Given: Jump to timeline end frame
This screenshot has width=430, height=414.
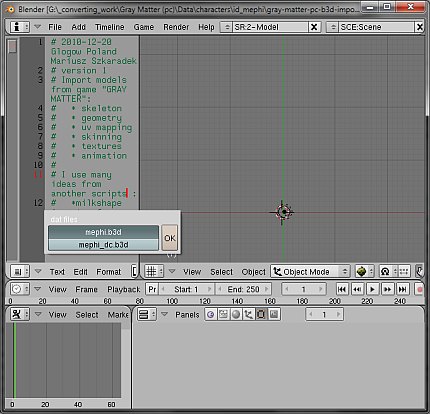Looking at the screenshot, I should tap(403, 289).
